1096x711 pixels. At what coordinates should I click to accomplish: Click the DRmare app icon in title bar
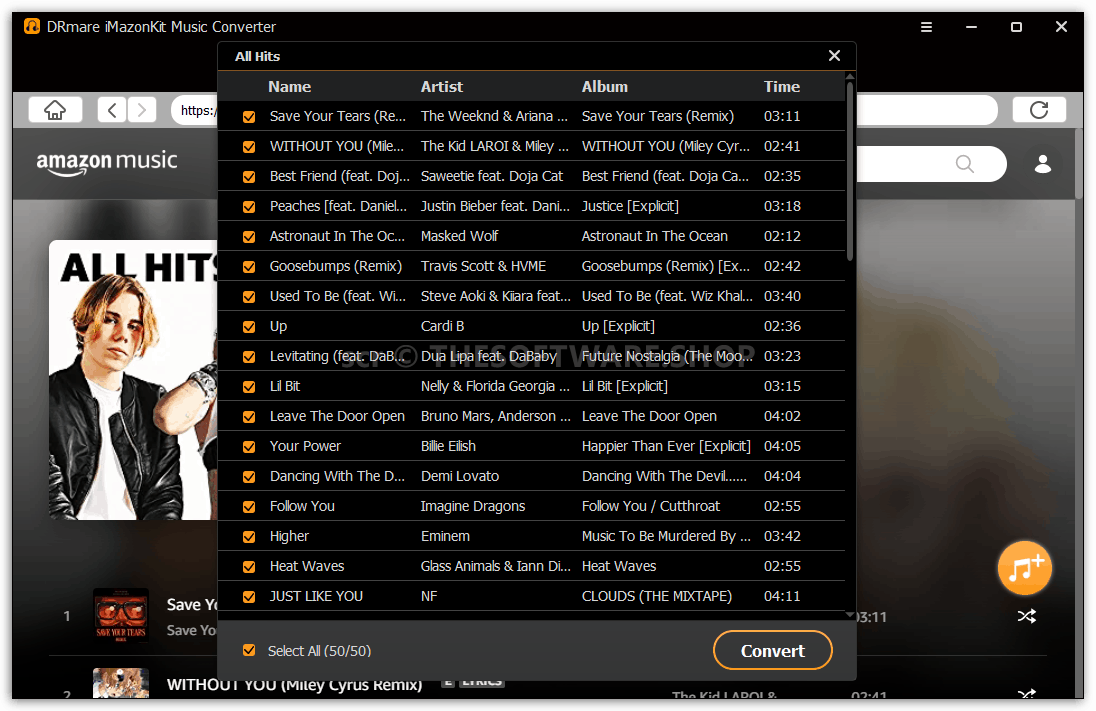pyautogui.click(x=32, y=27)
